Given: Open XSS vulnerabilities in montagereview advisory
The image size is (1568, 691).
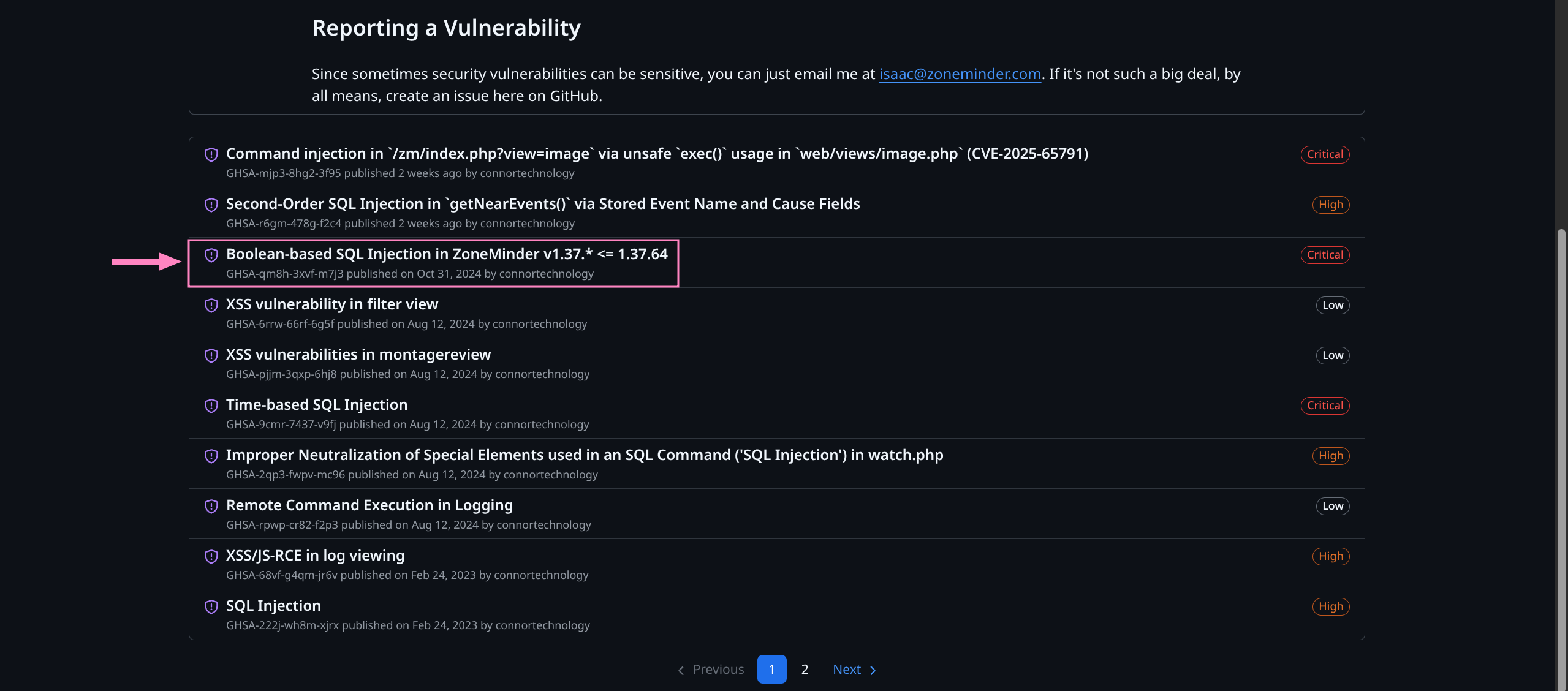Looking at the screenshot, I should click(358, 355).
